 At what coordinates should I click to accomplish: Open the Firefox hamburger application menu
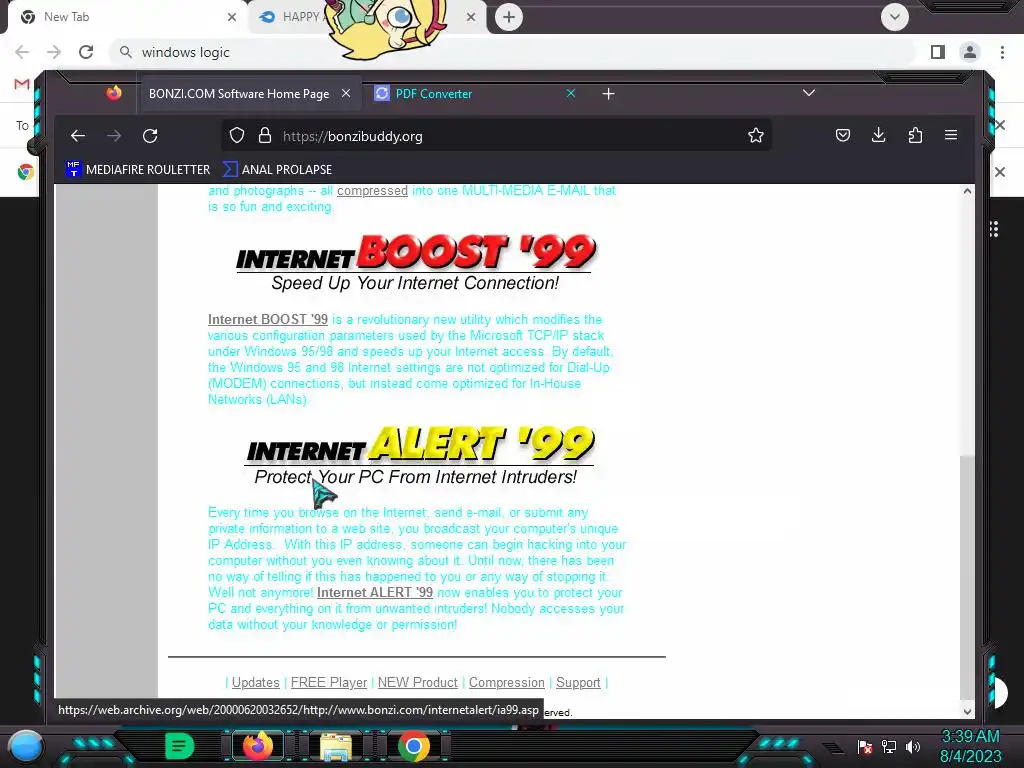point(951,135)
